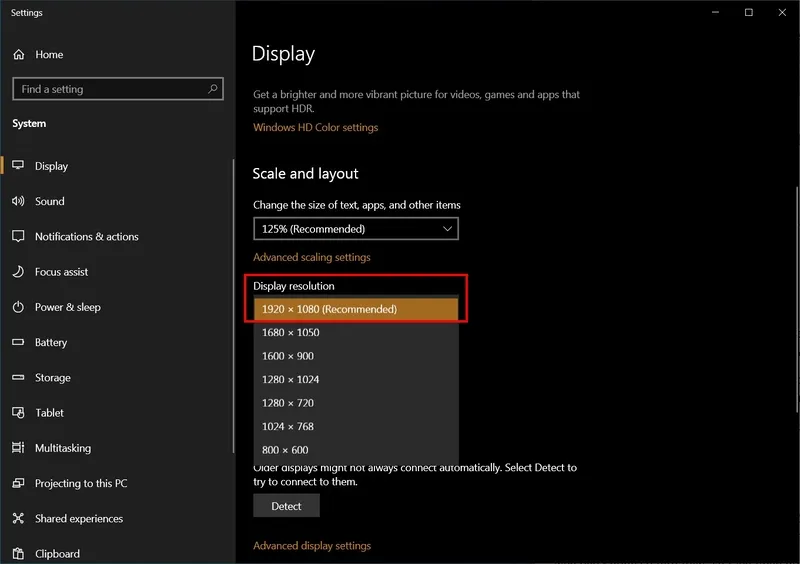The image size is (800, 564).
Task: Open the 125% scaling dropdown
Action: [x=355, y=229]
